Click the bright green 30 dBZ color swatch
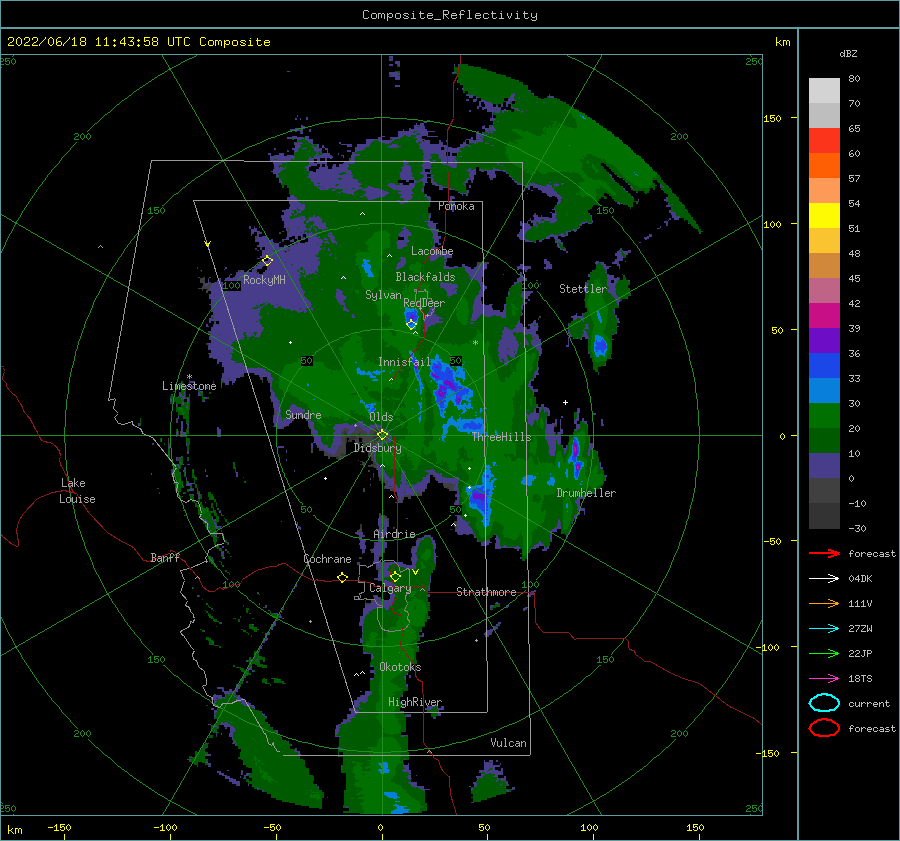Image resolution: width=900 pixels, height=841 pixels. pyautogui.click(x=824, y=415)
